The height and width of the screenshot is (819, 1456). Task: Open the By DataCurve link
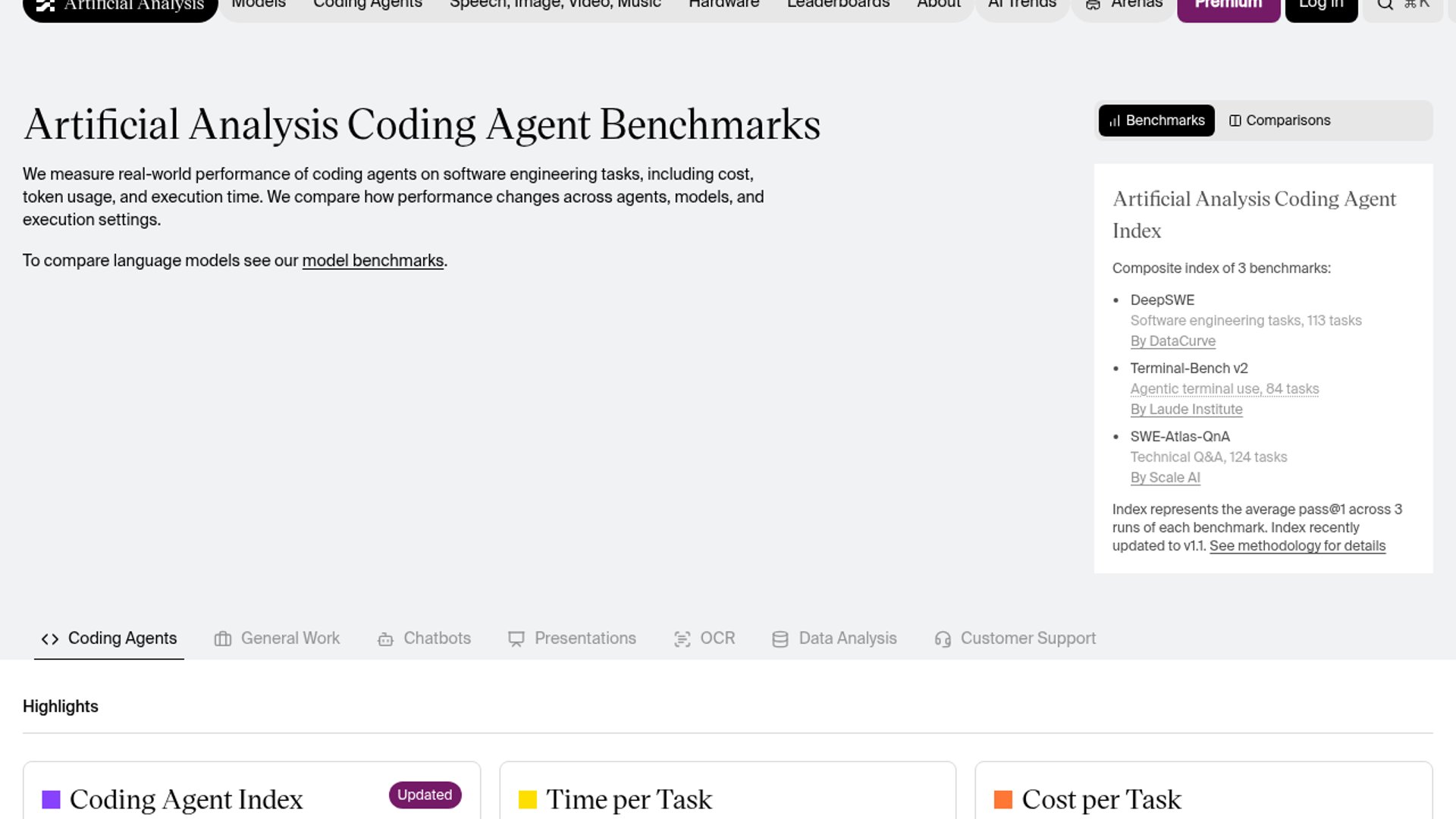tap(1172, 341)
